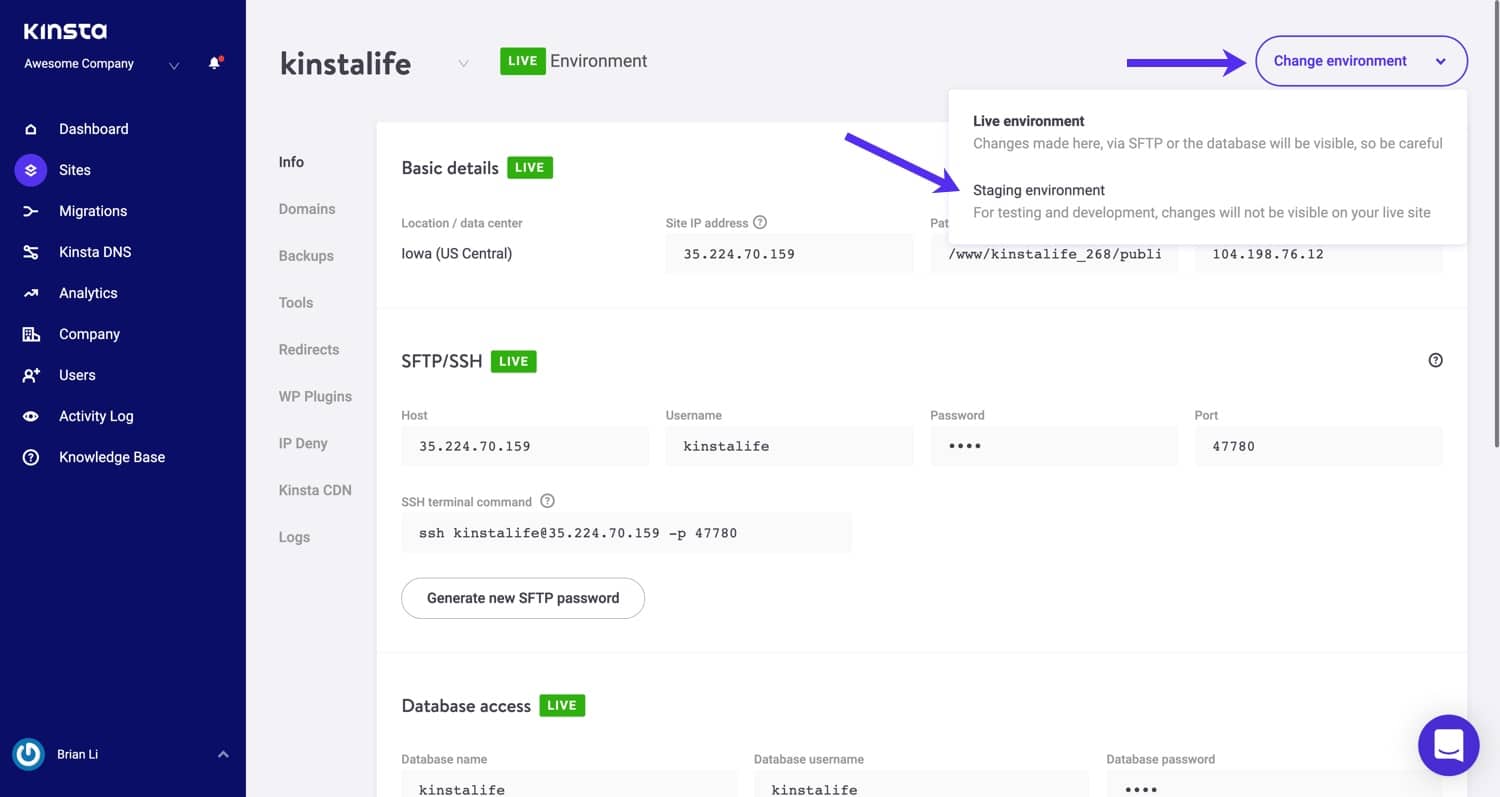Viewport: 1500px width, 797px height.
Task: Click the SFTP Password field
Action: [1054, 446]
